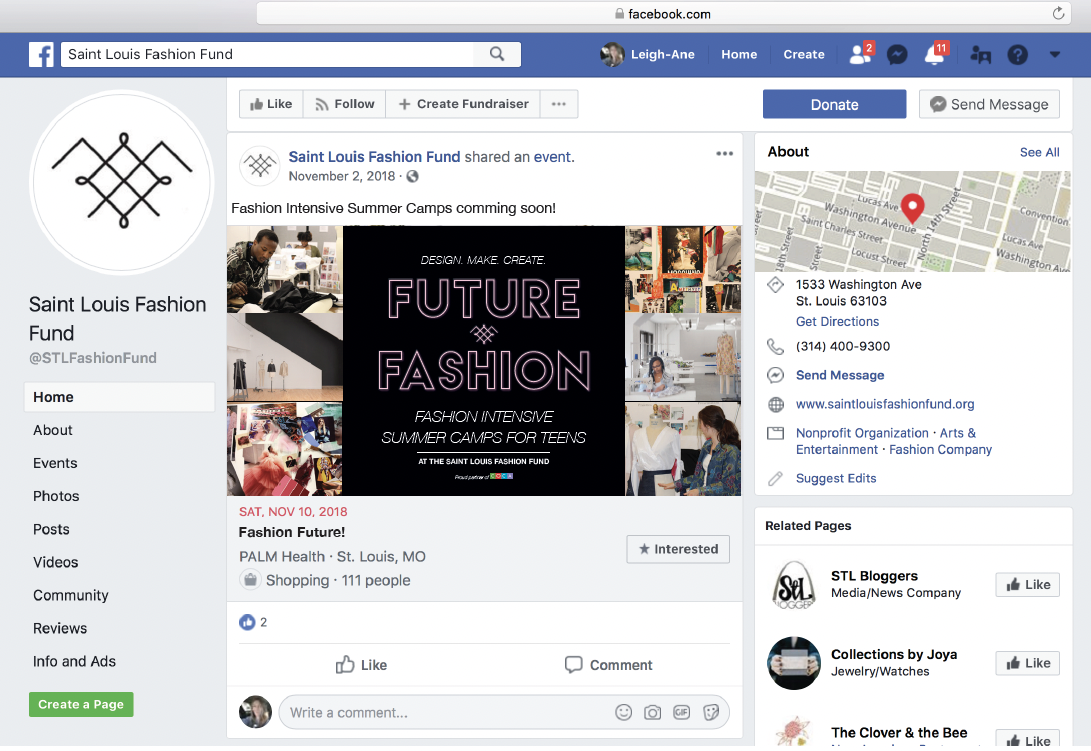The image size is (1091, 751).
Task: Like the shared event post
Action: pos(361,665)
